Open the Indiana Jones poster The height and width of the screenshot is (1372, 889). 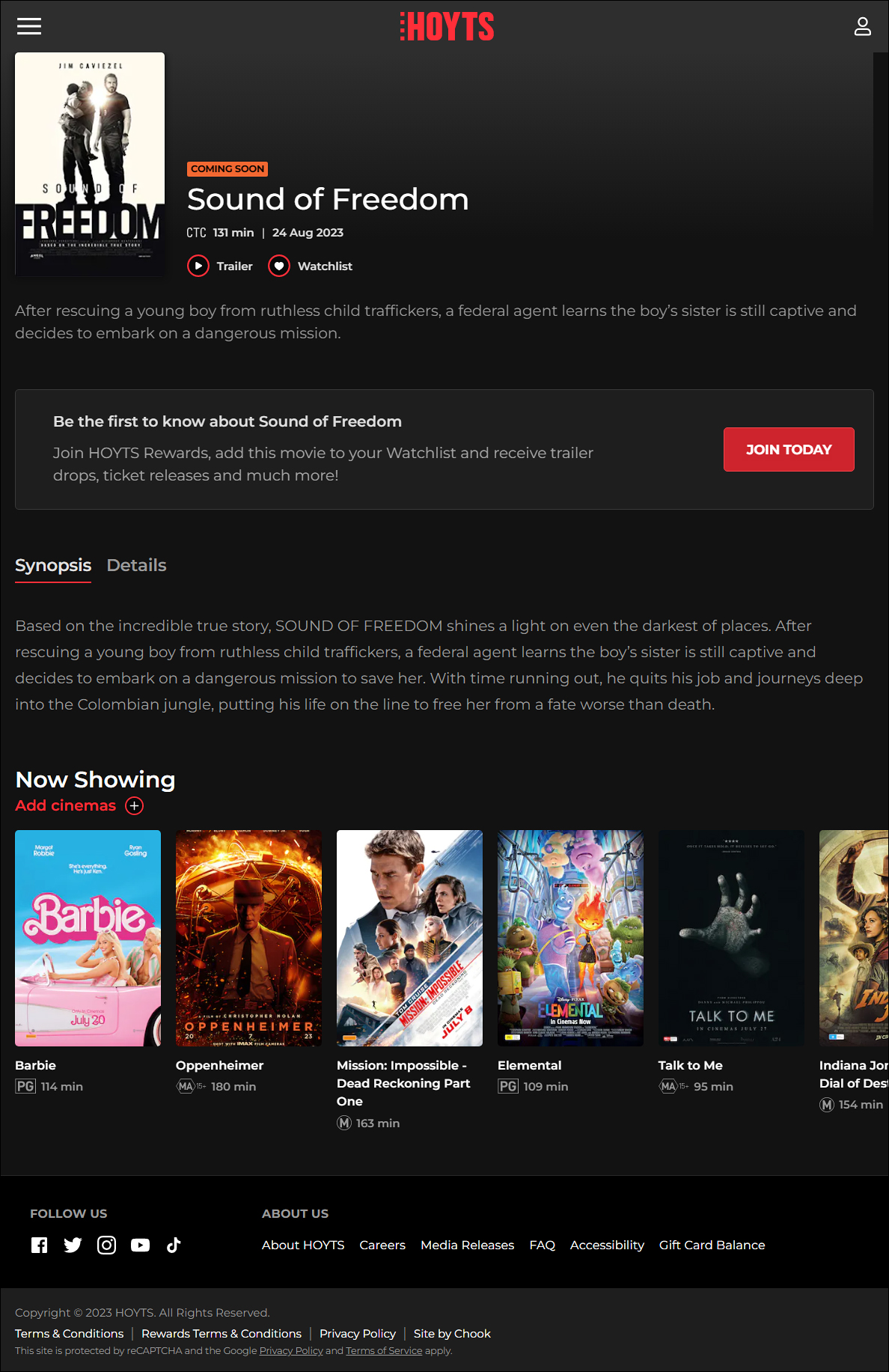pyautogui.click(x=854, y=938)
